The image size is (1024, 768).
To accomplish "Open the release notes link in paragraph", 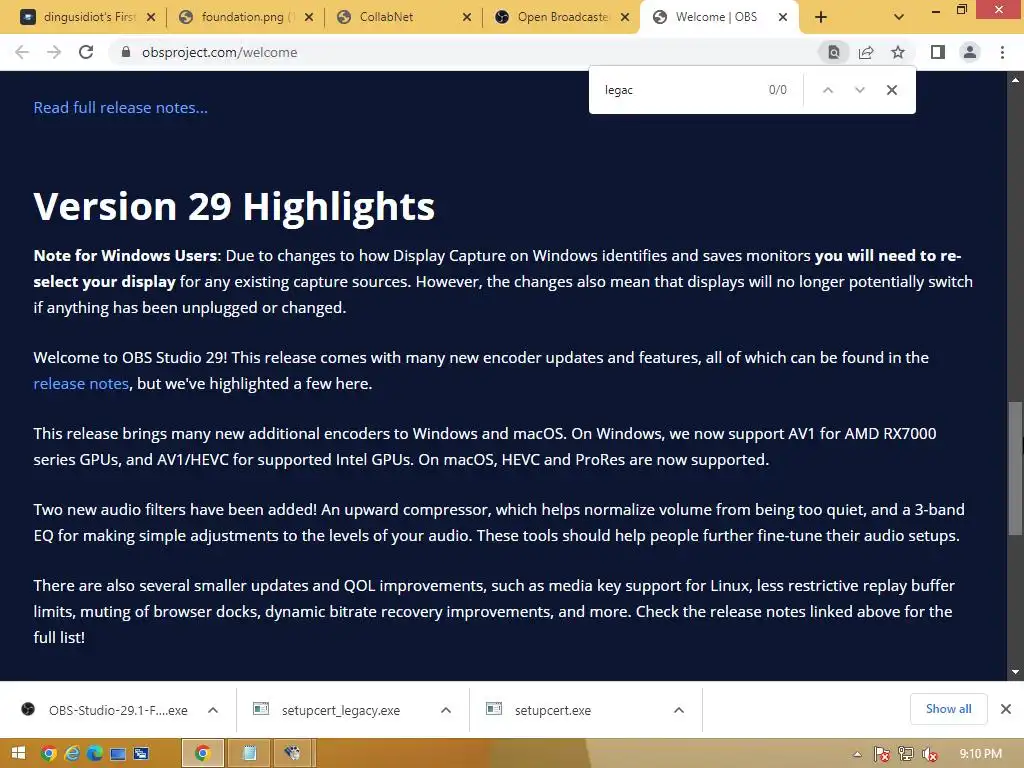I will pos(81,383).
